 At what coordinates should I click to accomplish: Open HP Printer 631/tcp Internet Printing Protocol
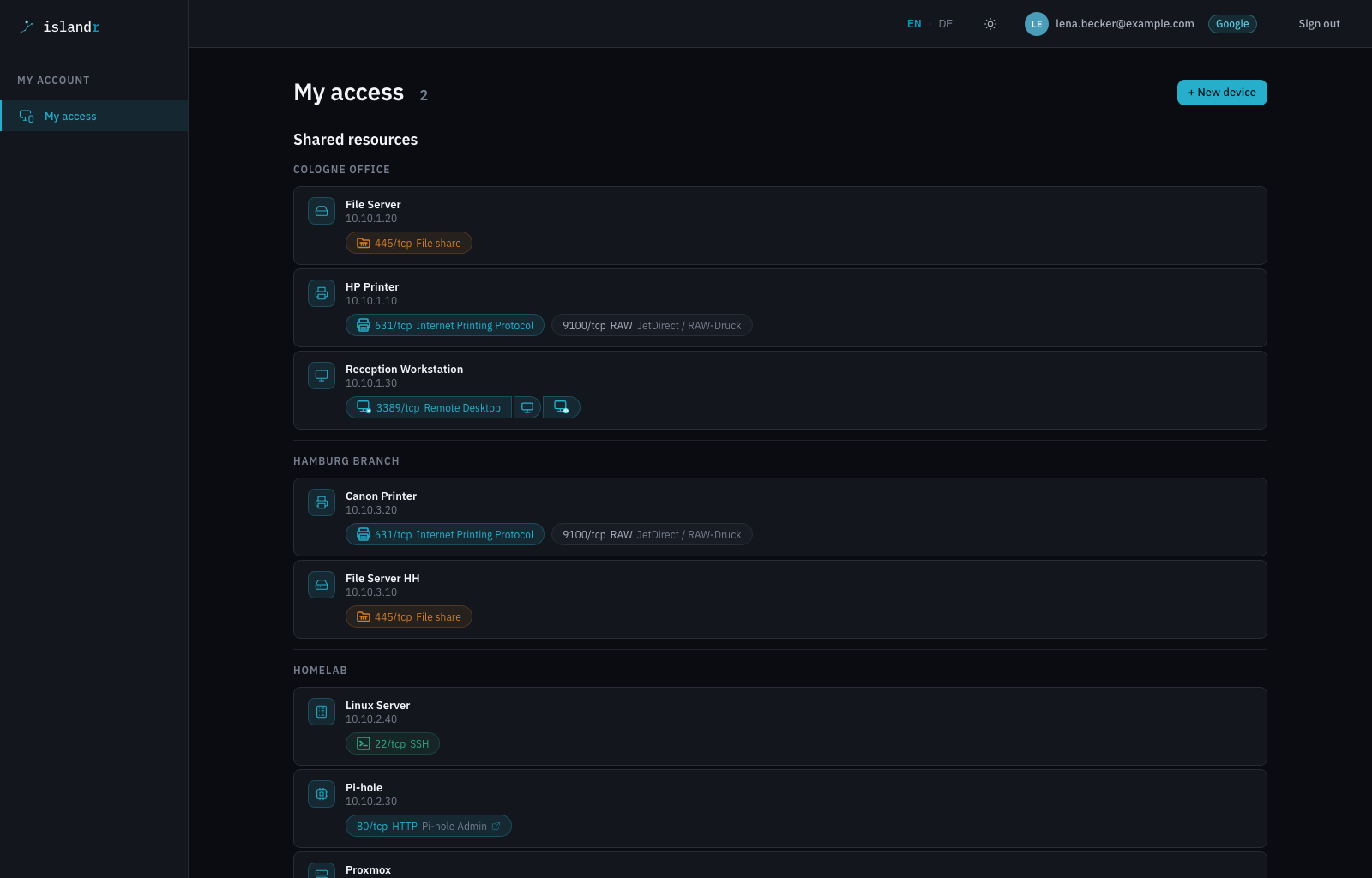pos(445,326)
